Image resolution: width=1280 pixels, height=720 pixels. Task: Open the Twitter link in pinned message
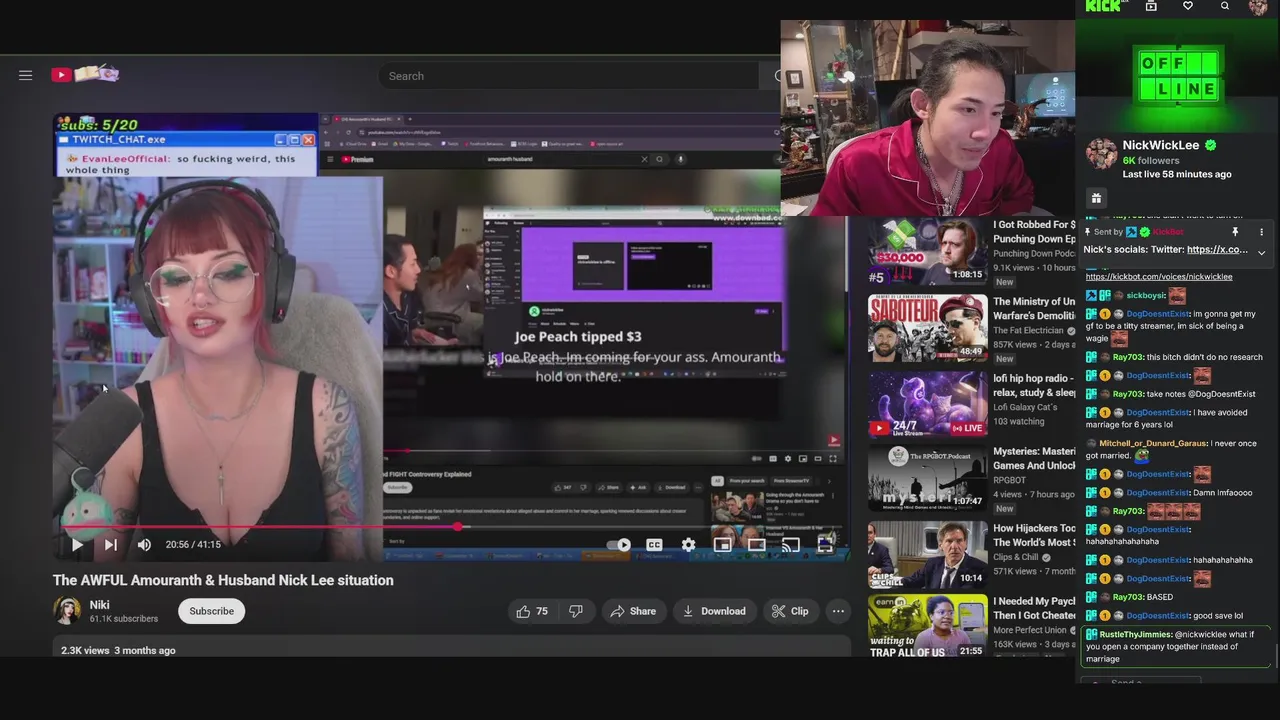tap(1217, 250)
